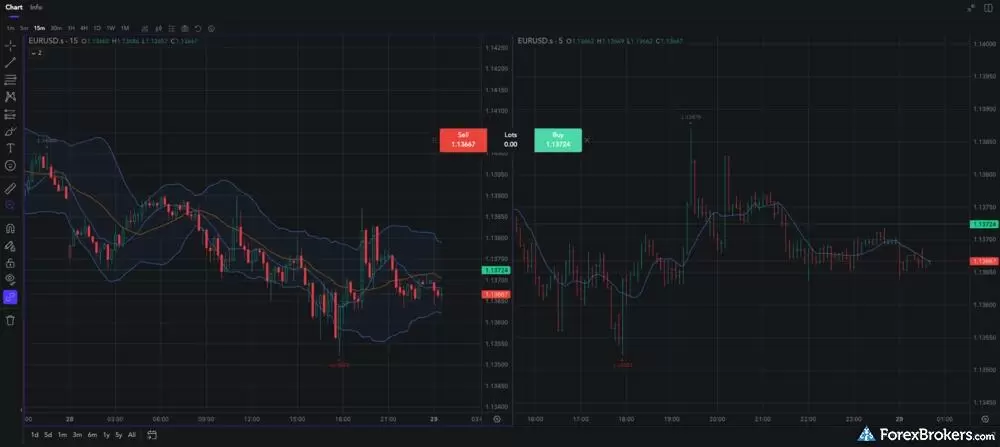Change timeframe to 1W
The width and height of the screenshot is (1000, 447).
click(111, 28)
